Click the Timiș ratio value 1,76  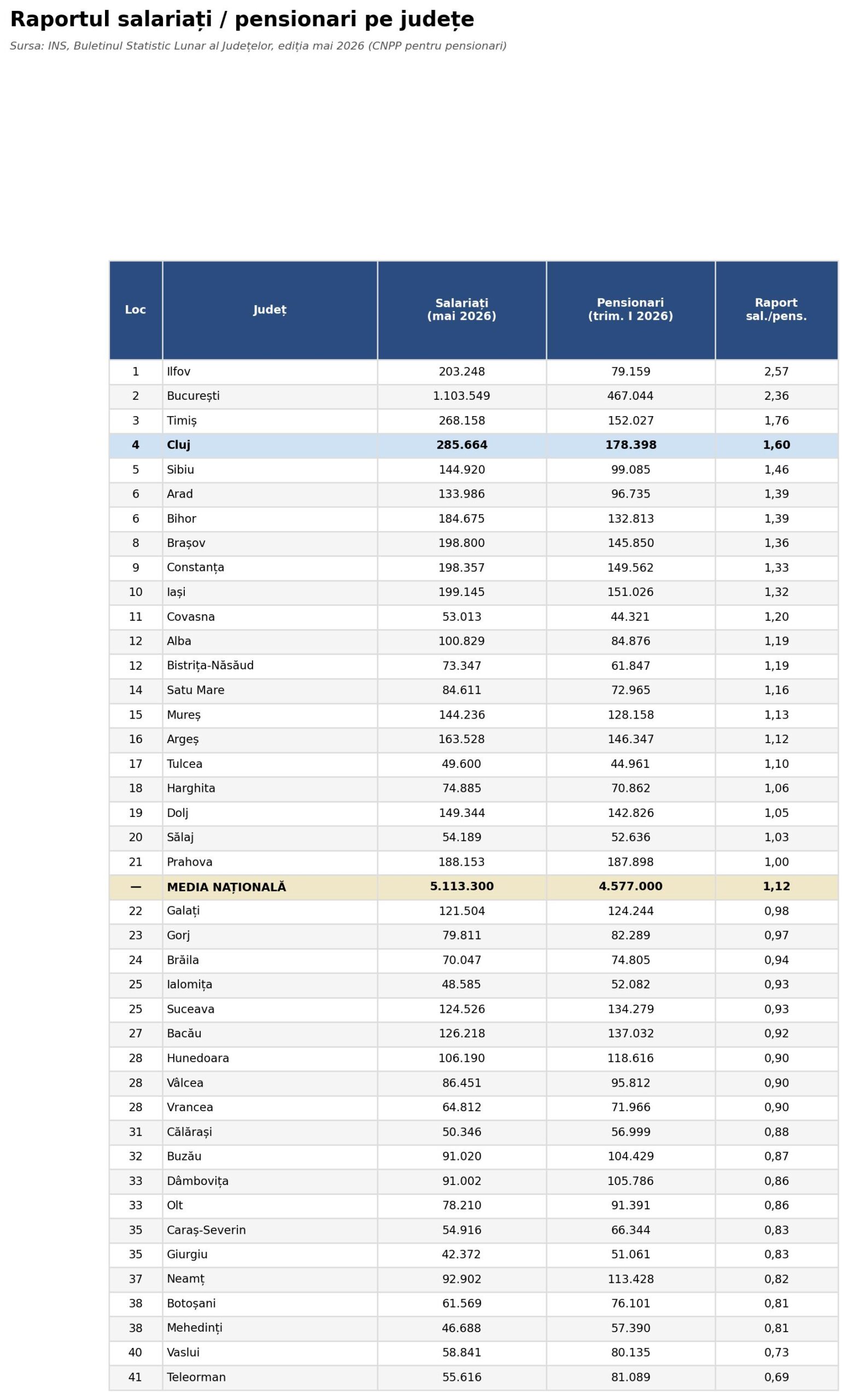(x=776, y=421)
